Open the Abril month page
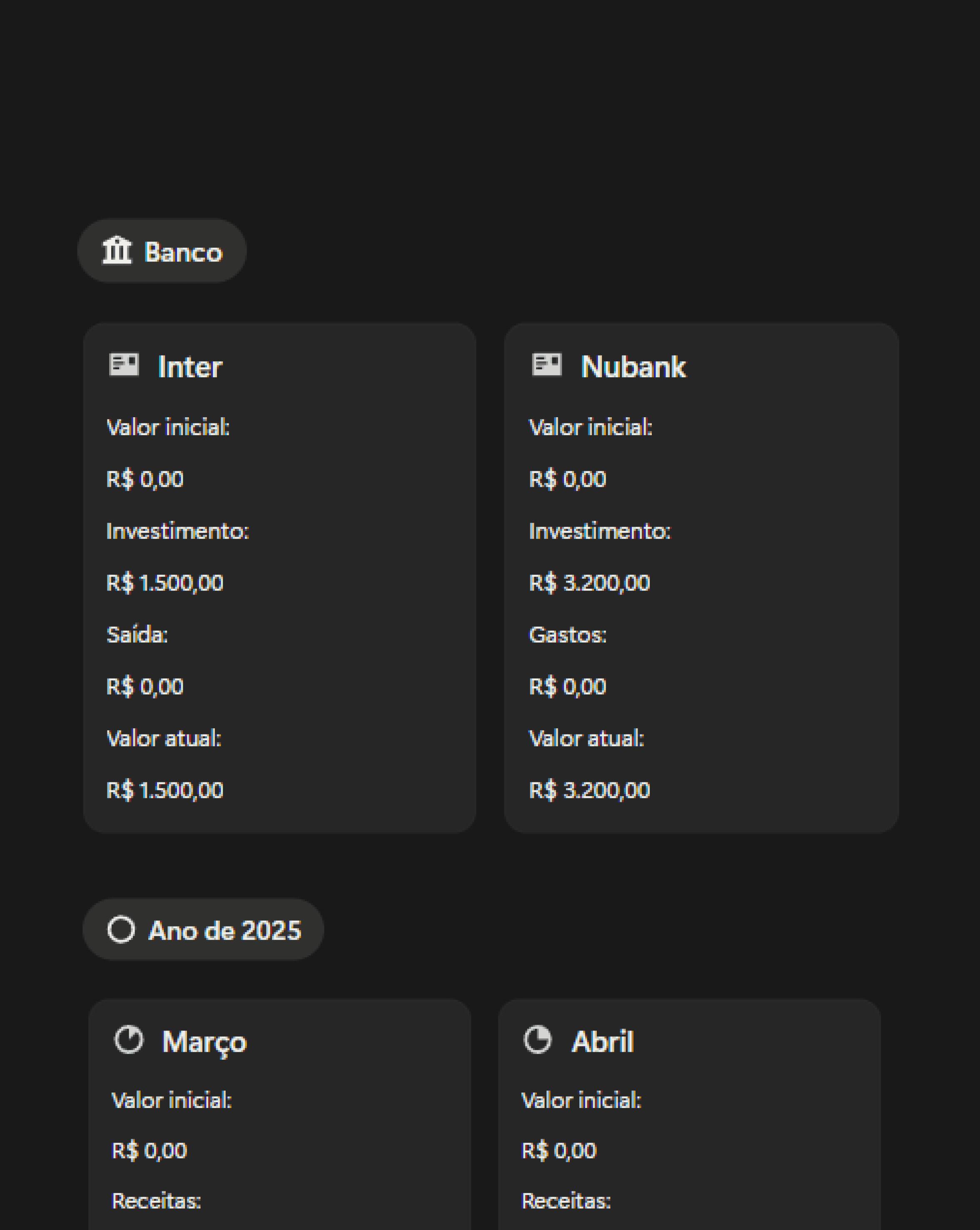This screenshot has width=980, height=1230. (603, 1042)
